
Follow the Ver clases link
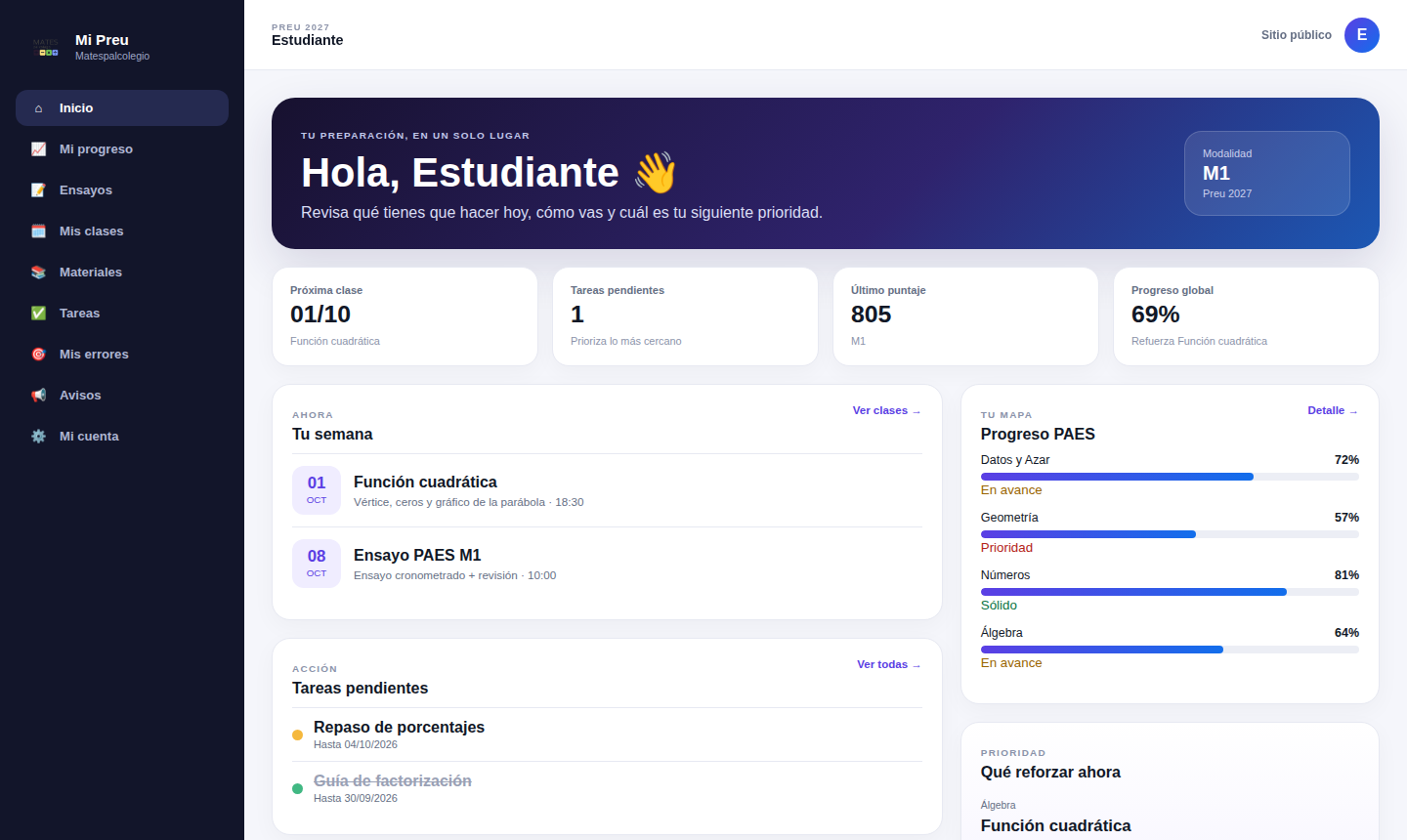coord(887,410)
